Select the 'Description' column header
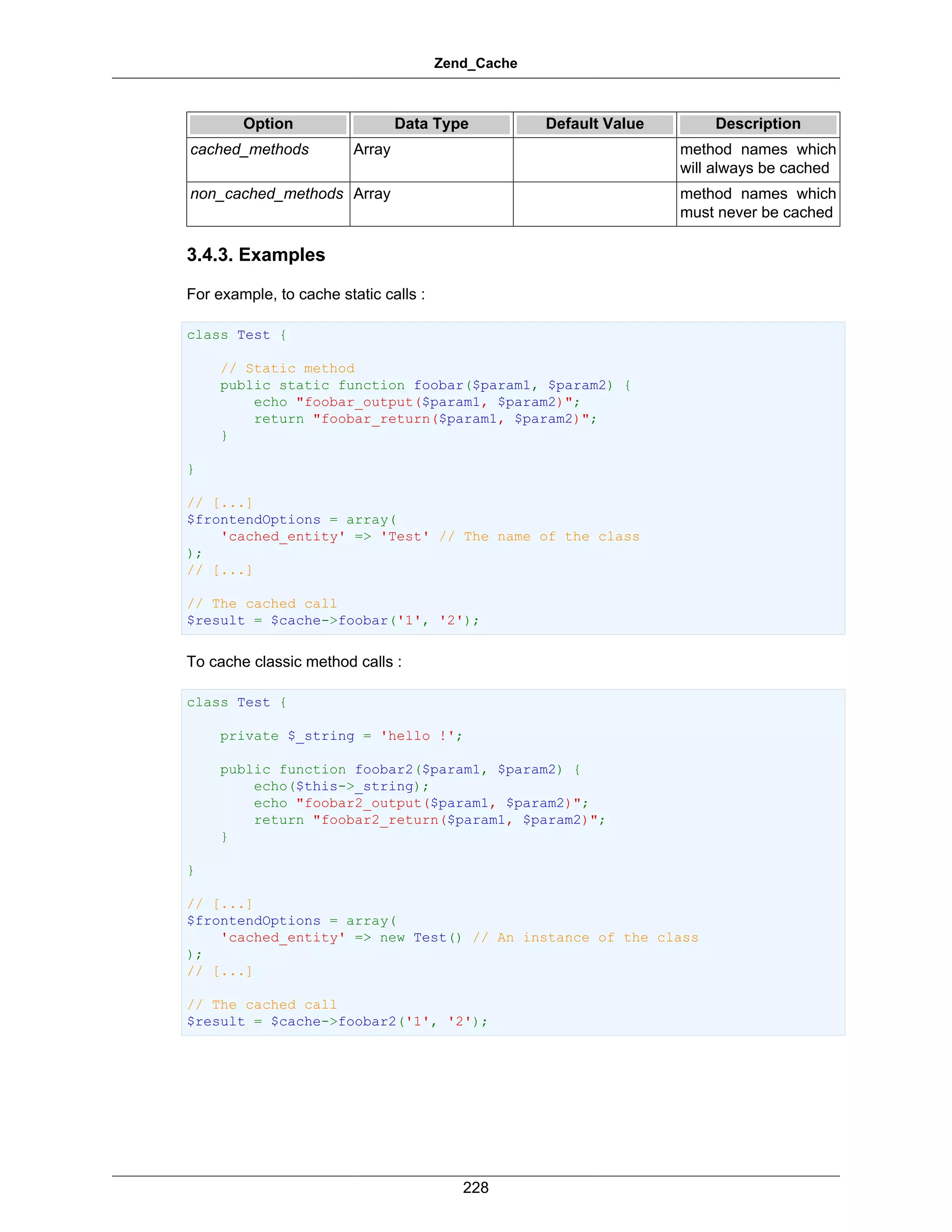This screenshot has width=952, height=1232. 758,124
